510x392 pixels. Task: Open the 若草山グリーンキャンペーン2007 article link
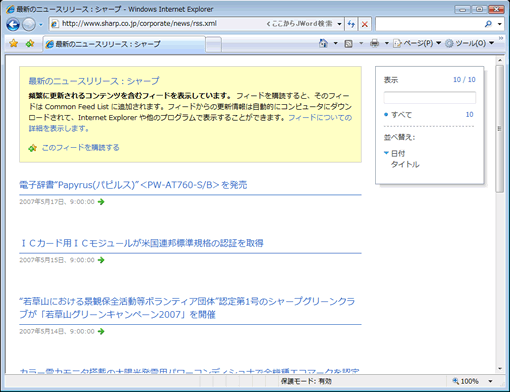click(187, 308)
